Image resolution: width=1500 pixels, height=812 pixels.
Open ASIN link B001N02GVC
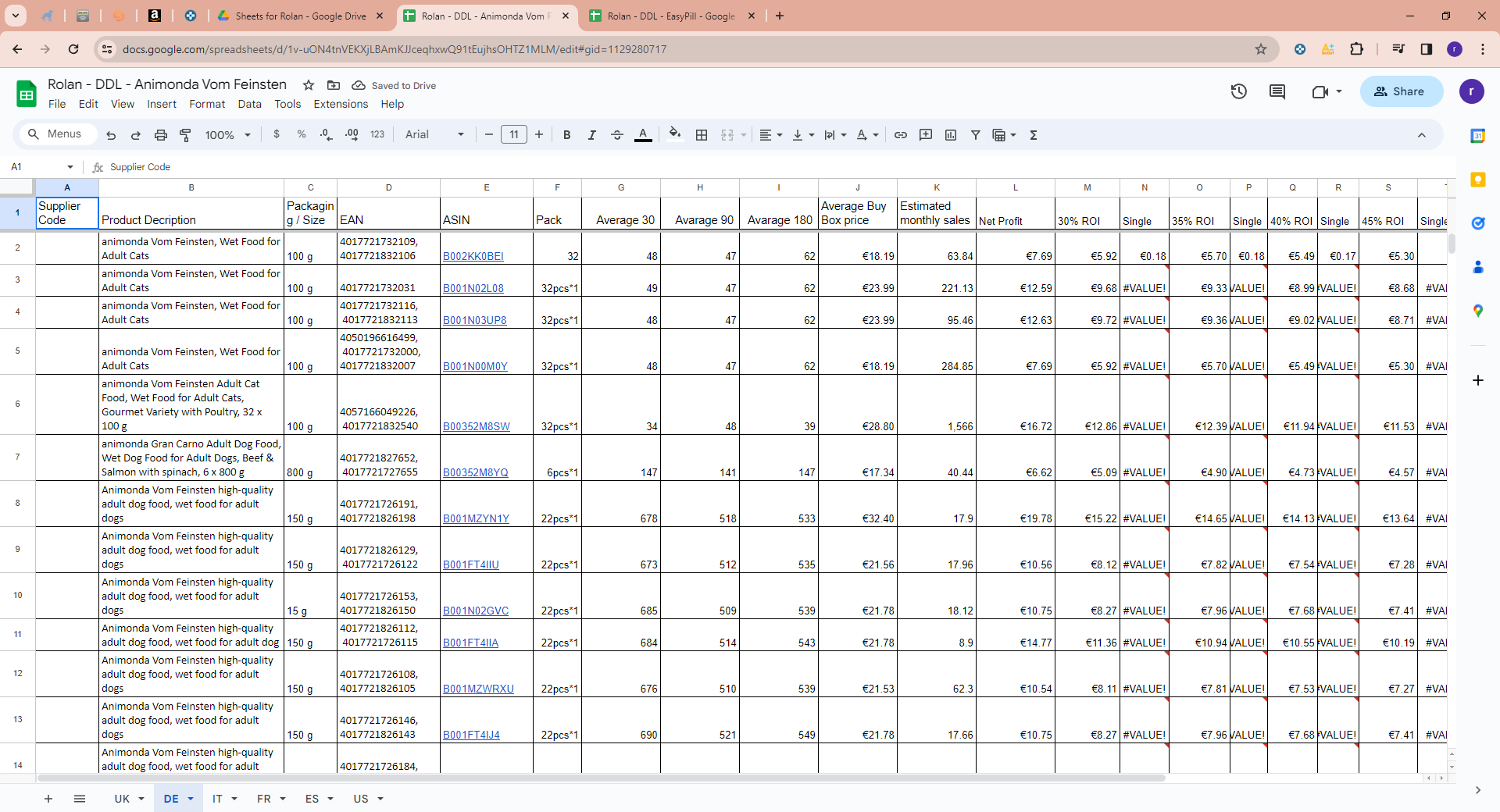click(x=476, y=611)
